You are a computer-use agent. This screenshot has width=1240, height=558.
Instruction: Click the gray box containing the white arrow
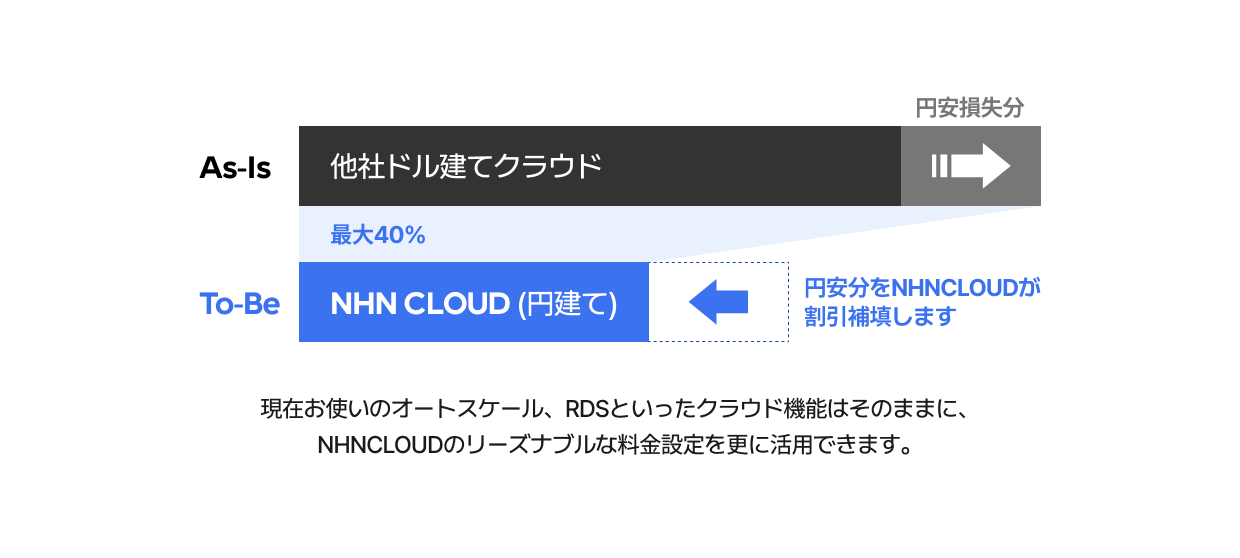coord(971,166)
